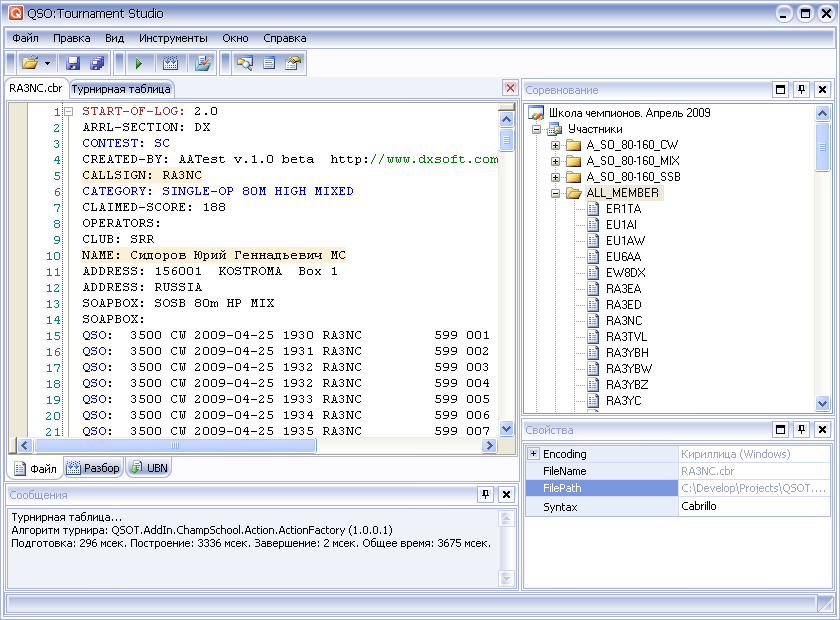
Task: Open the dropdown arrow beside the open folder
Action: 47,63
